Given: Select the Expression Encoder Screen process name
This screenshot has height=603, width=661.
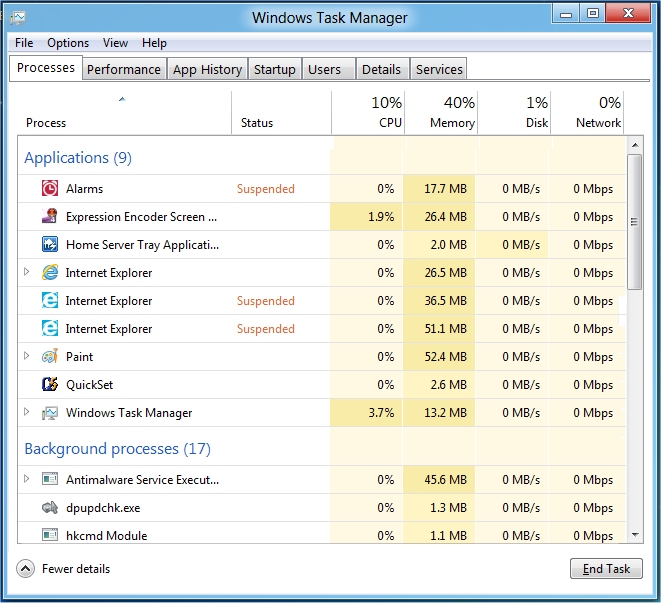Looking at the screenshot, I should (141, 217).
